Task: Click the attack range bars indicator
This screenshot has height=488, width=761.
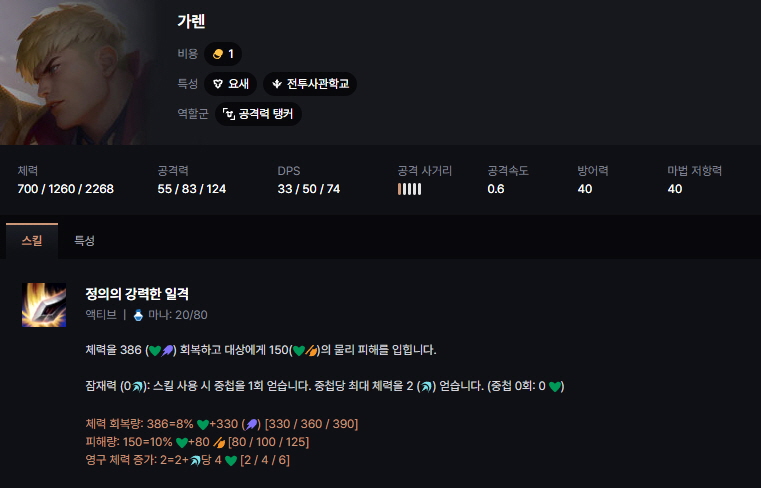Action: (409, 189)
